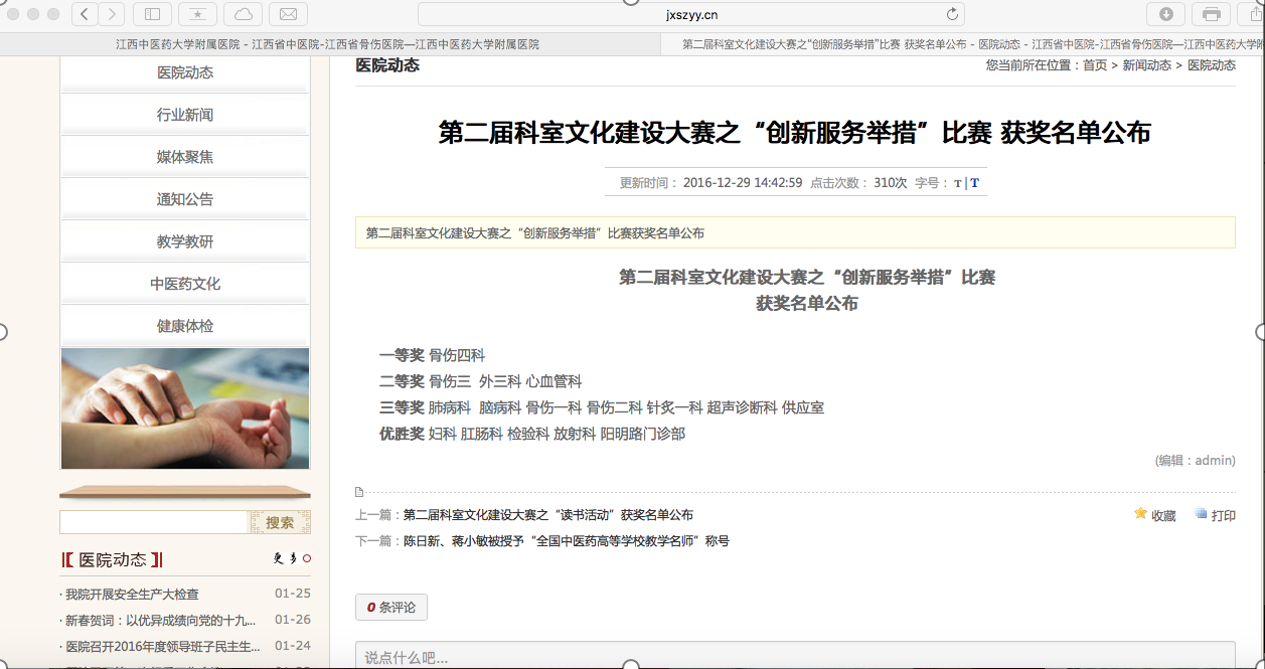Screen dimensions: 1265x669
Task: Click the Safari forward arrow button
Action: 112,14
